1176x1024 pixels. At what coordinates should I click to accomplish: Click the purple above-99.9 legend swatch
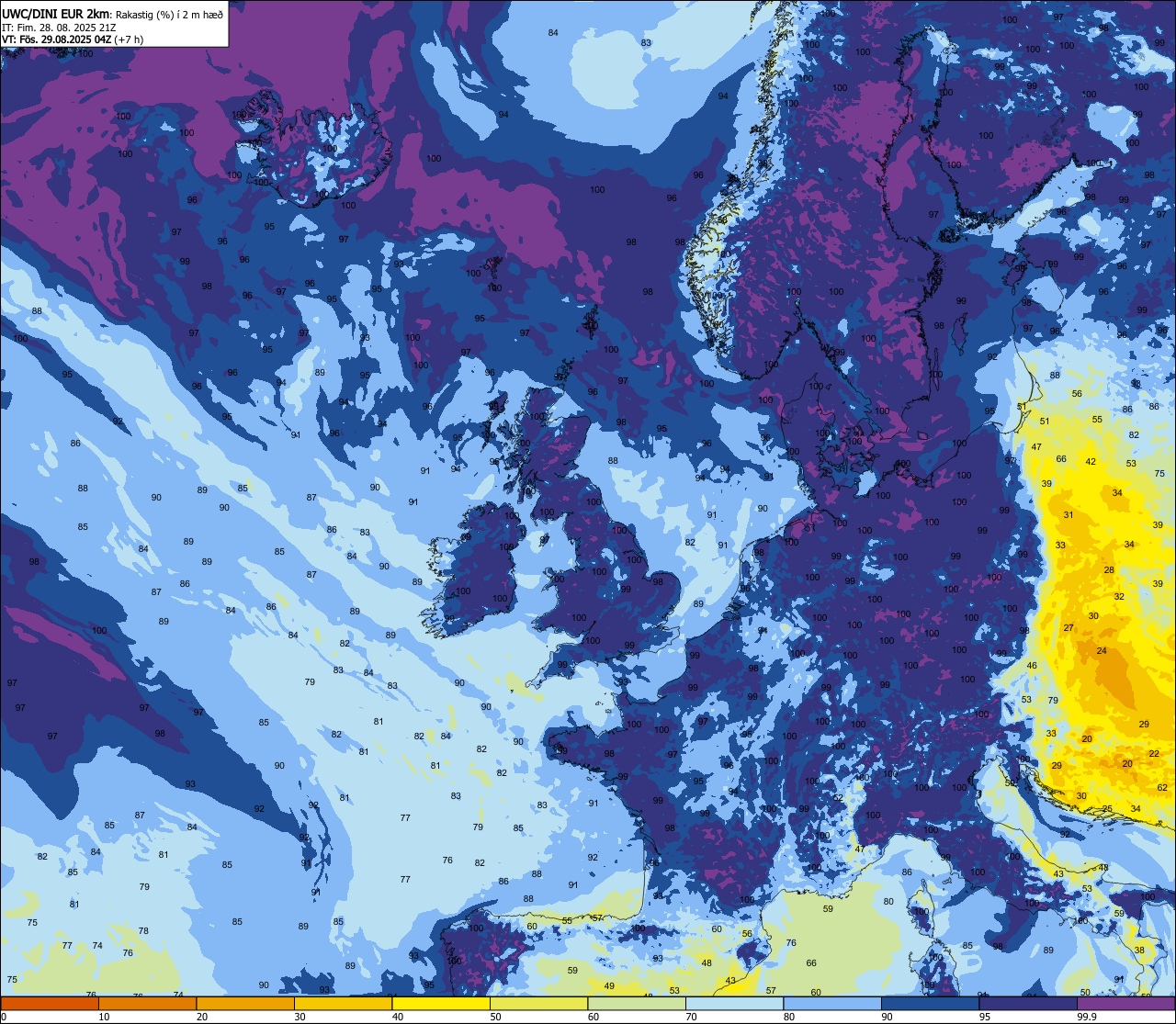point(1125,1004)
